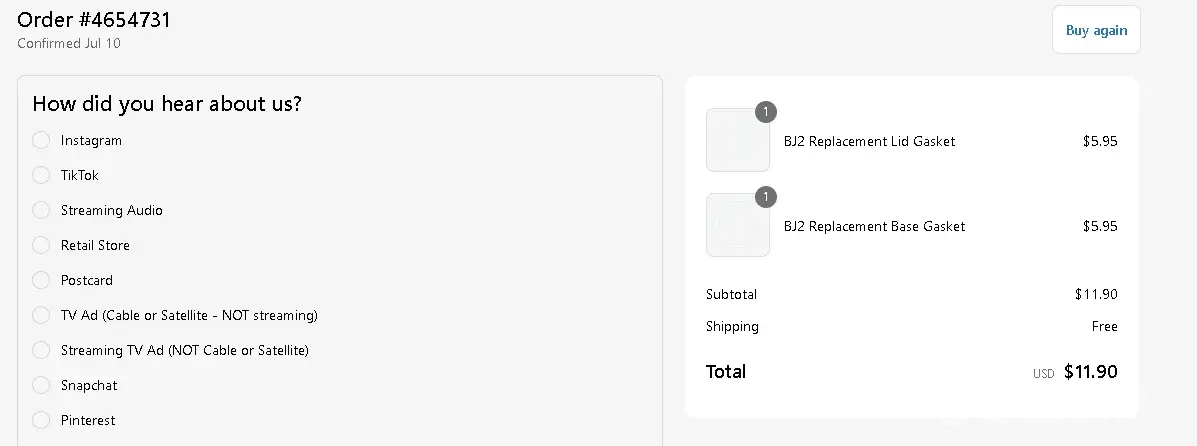Choose TV Ad (Cable or Satellite) option
This screenshot has width=1197, height=446.
click(x=41, y=315)
